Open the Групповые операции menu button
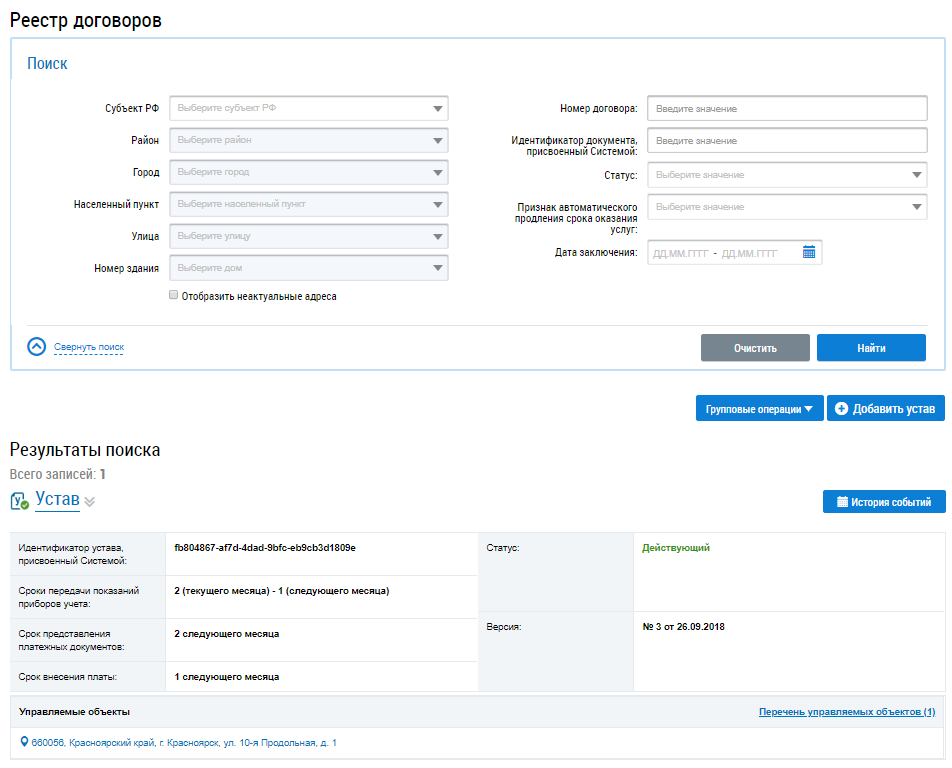Image resolution: width=952 pixels, height=768 pixels. [760, 409]
